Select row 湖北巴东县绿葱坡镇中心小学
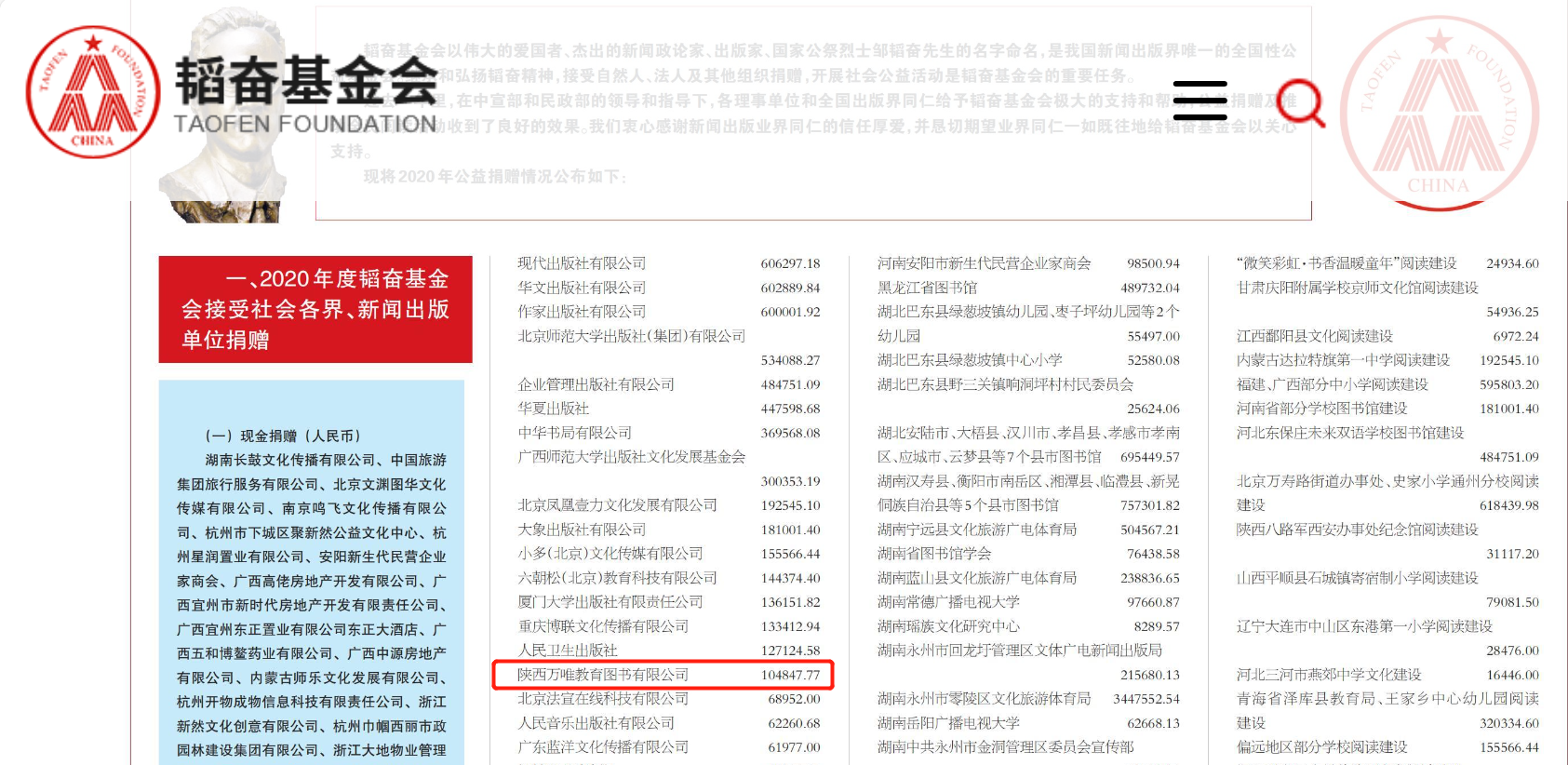The image size is (1568, 765). click(1028, 360)
